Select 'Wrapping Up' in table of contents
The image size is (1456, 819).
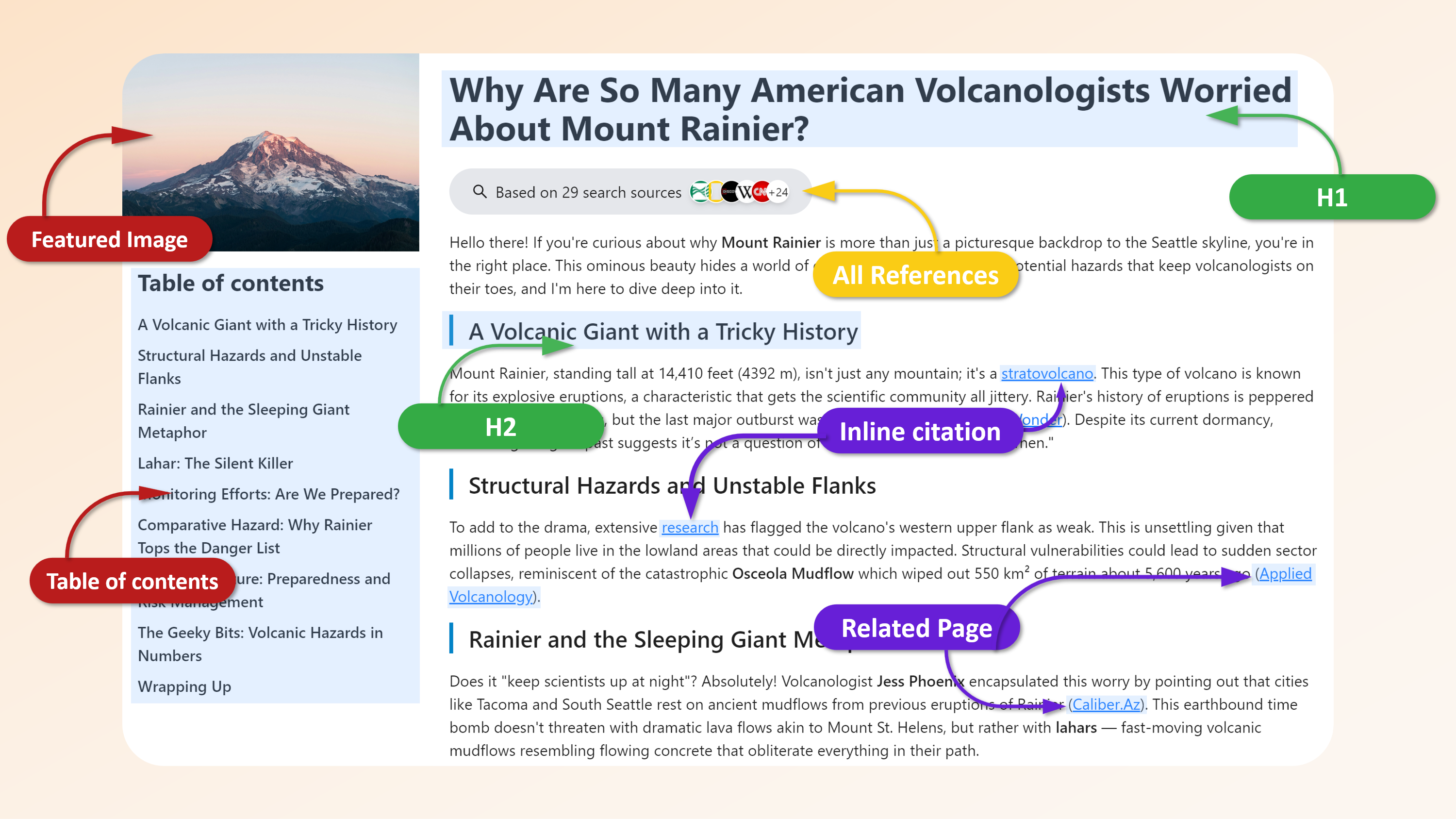tap(184, 687)
